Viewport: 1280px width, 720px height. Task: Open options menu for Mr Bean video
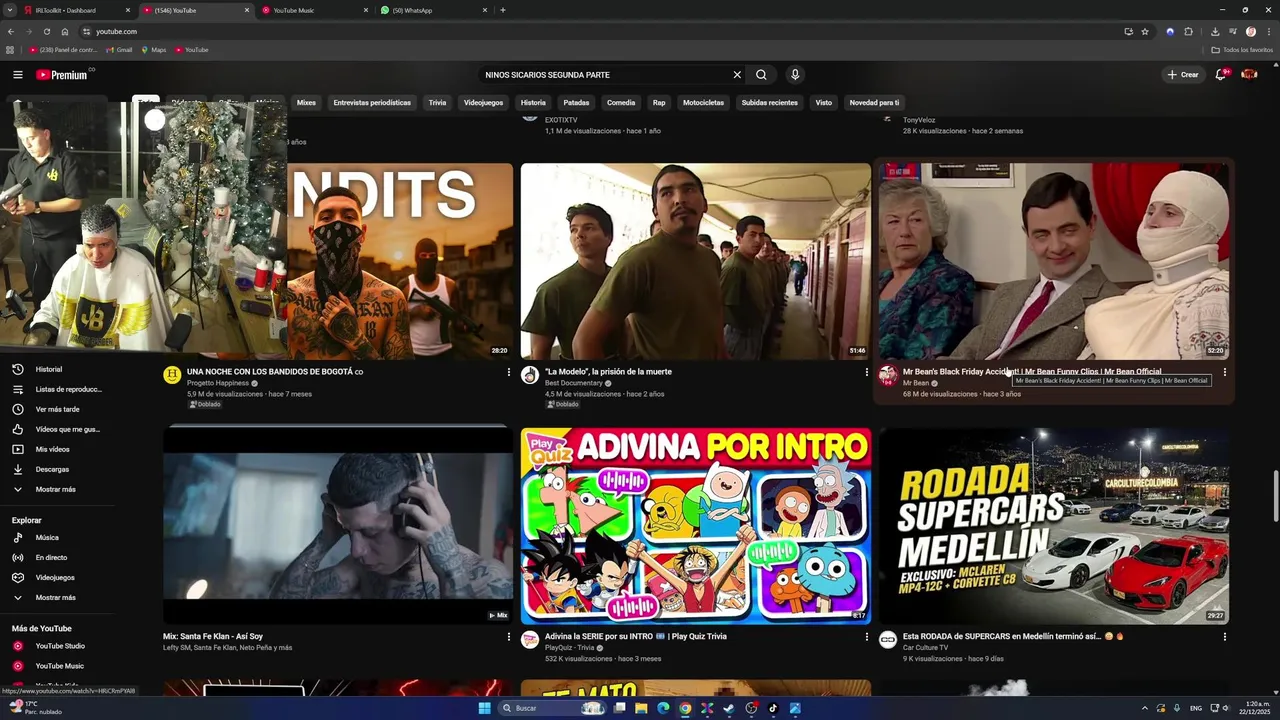1224,372
